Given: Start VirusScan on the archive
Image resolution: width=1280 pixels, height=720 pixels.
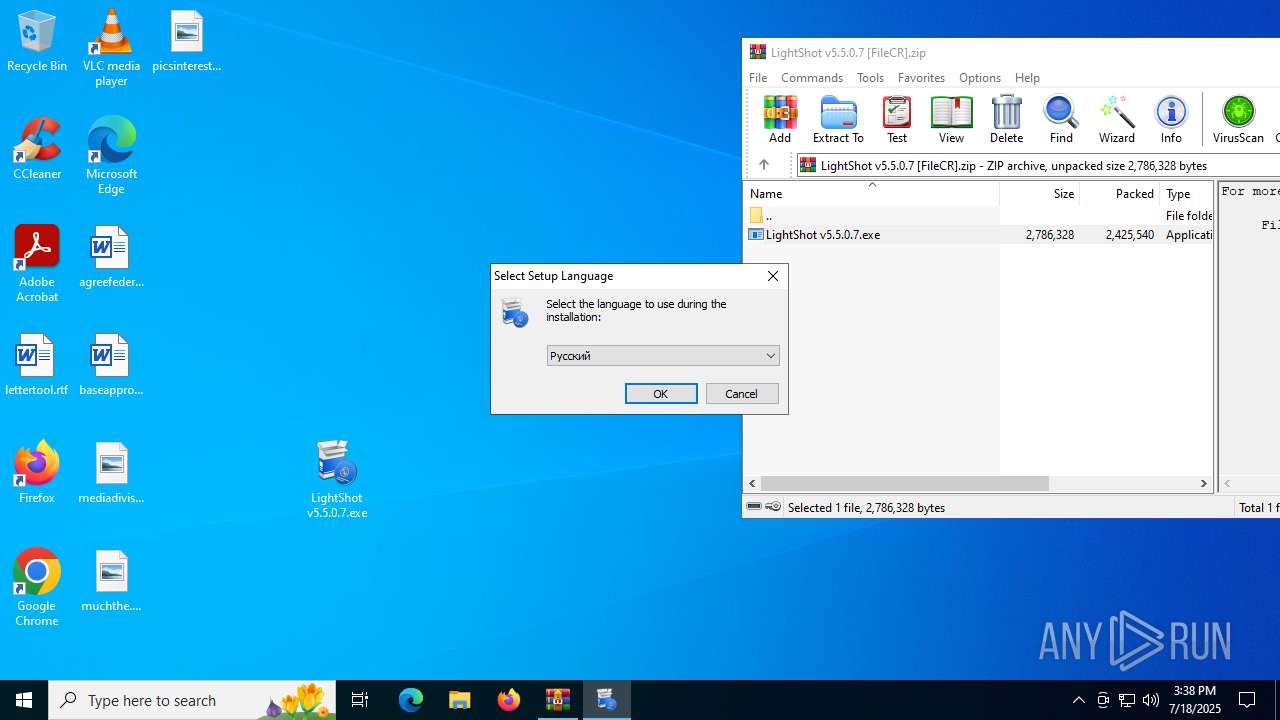Looking at the screenshot, I should 1238,119.
